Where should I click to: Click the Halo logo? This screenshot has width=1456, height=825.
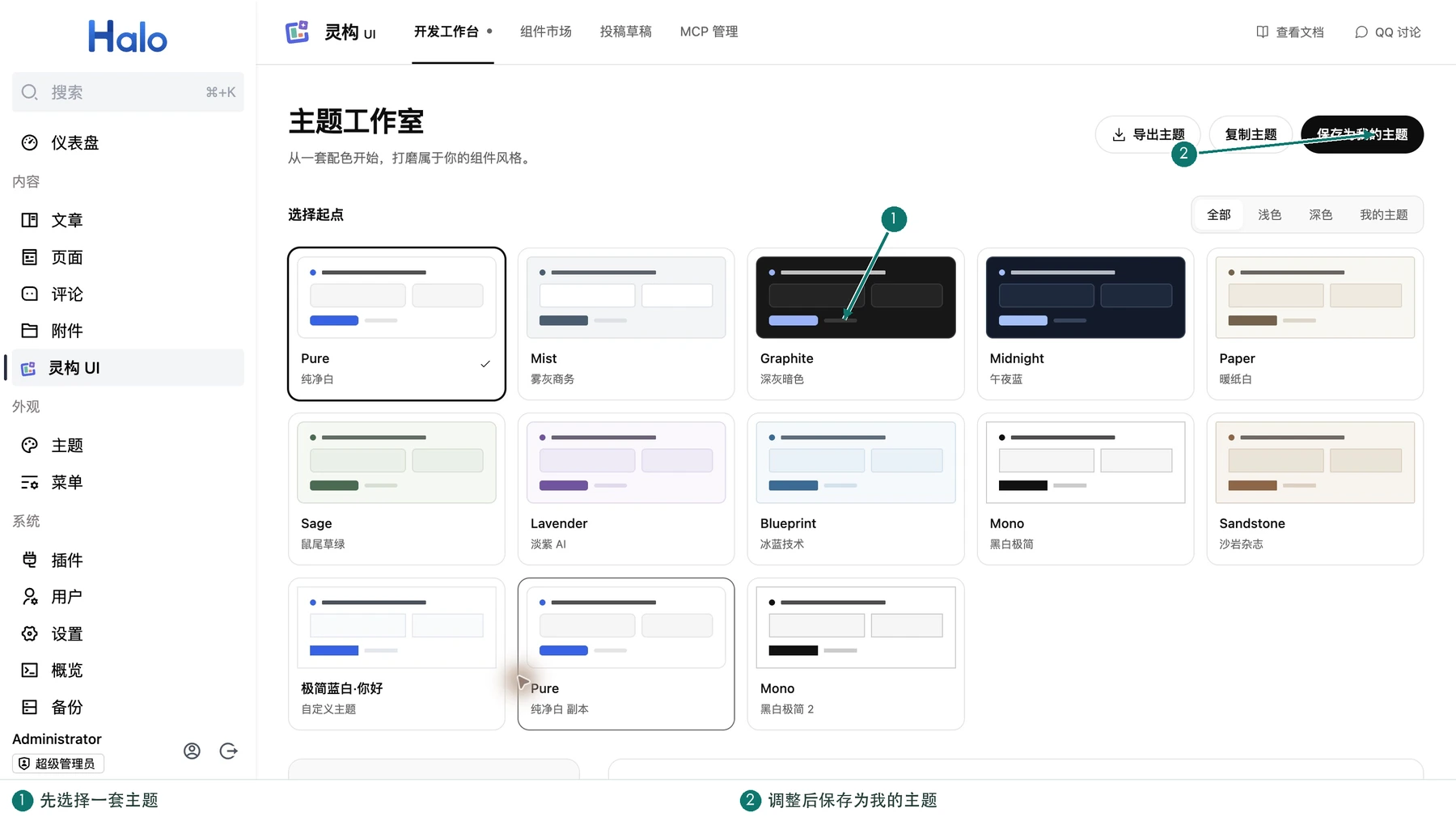pos(128,36)
